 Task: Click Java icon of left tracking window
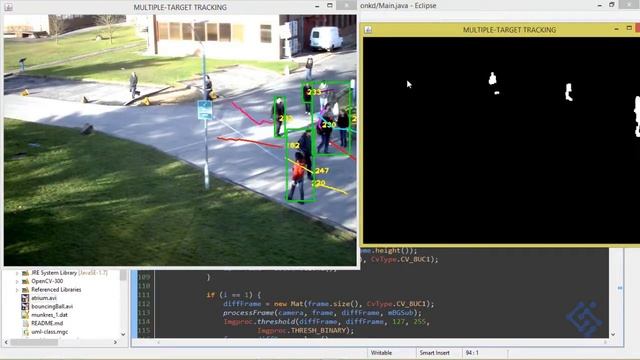click(8, 7)
